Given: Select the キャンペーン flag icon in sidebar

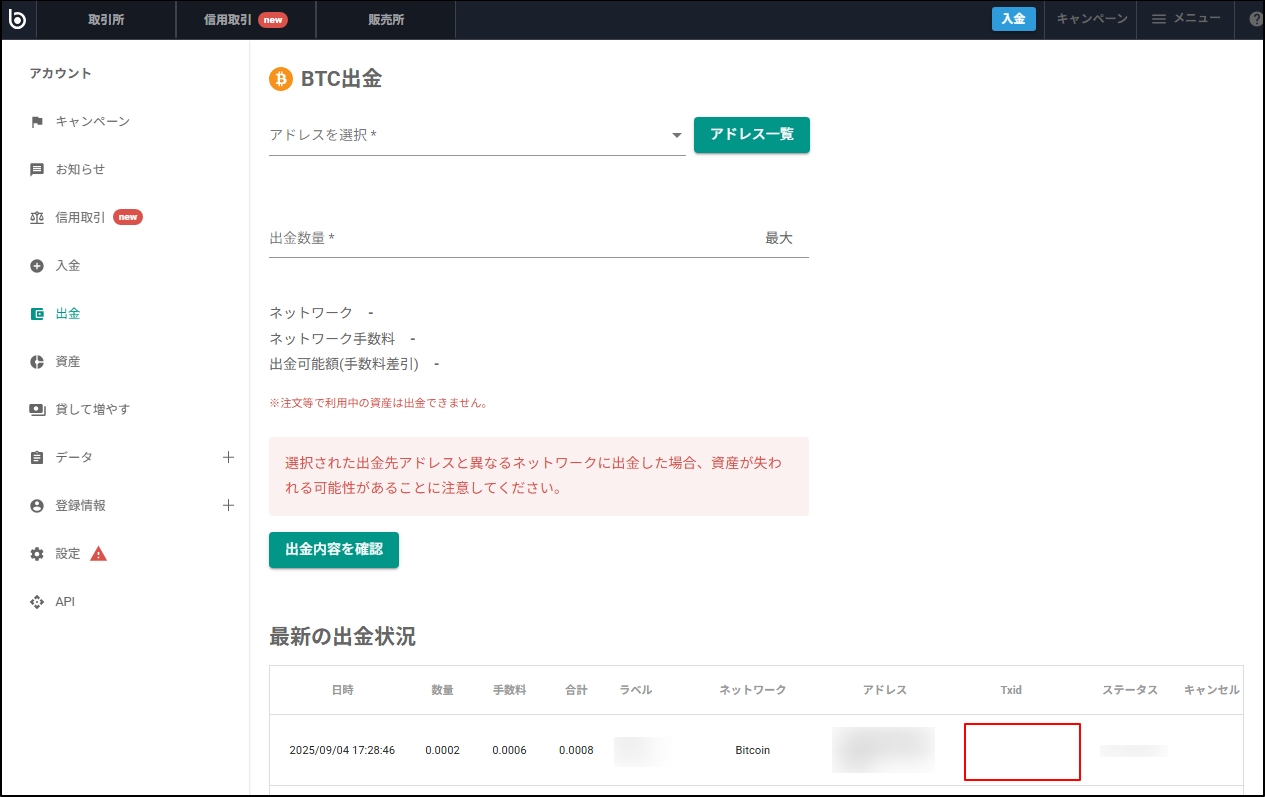Looking at the screenshot, I should 37,121.
